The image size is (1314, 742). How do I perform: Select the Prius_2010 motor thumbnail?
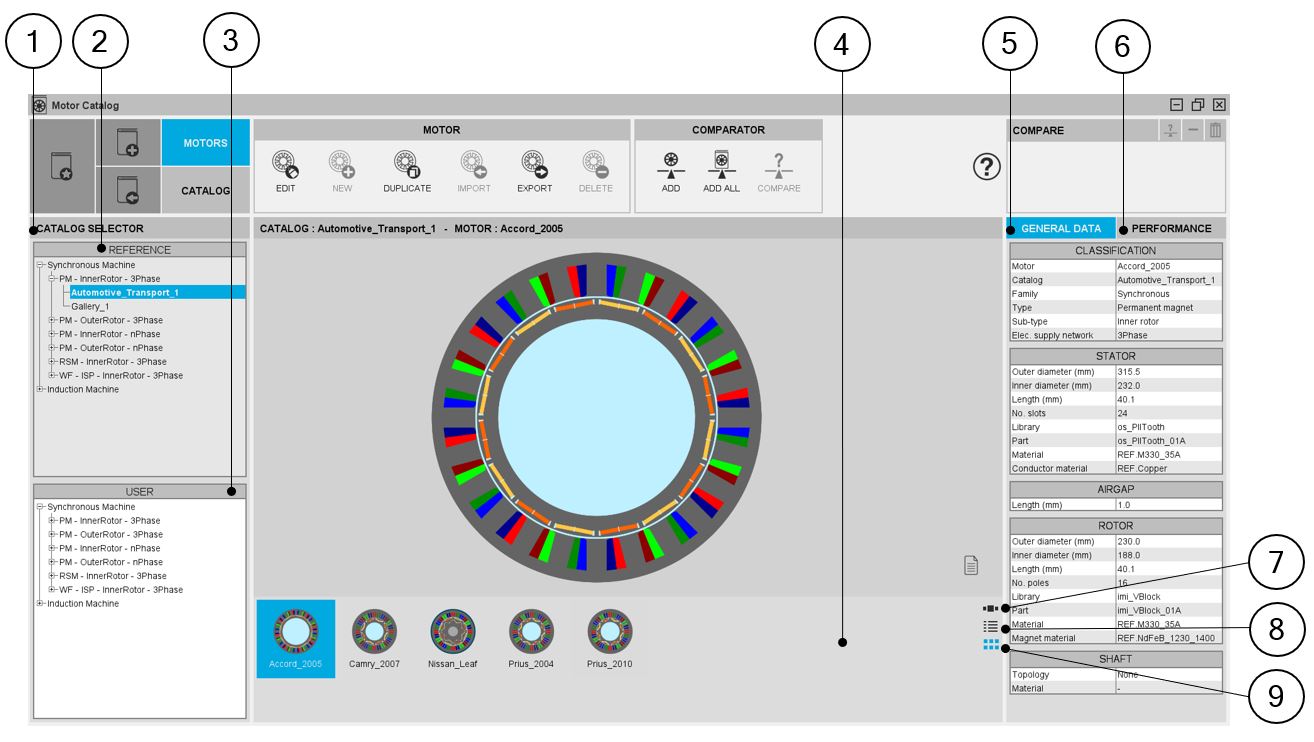click(609, 639)
